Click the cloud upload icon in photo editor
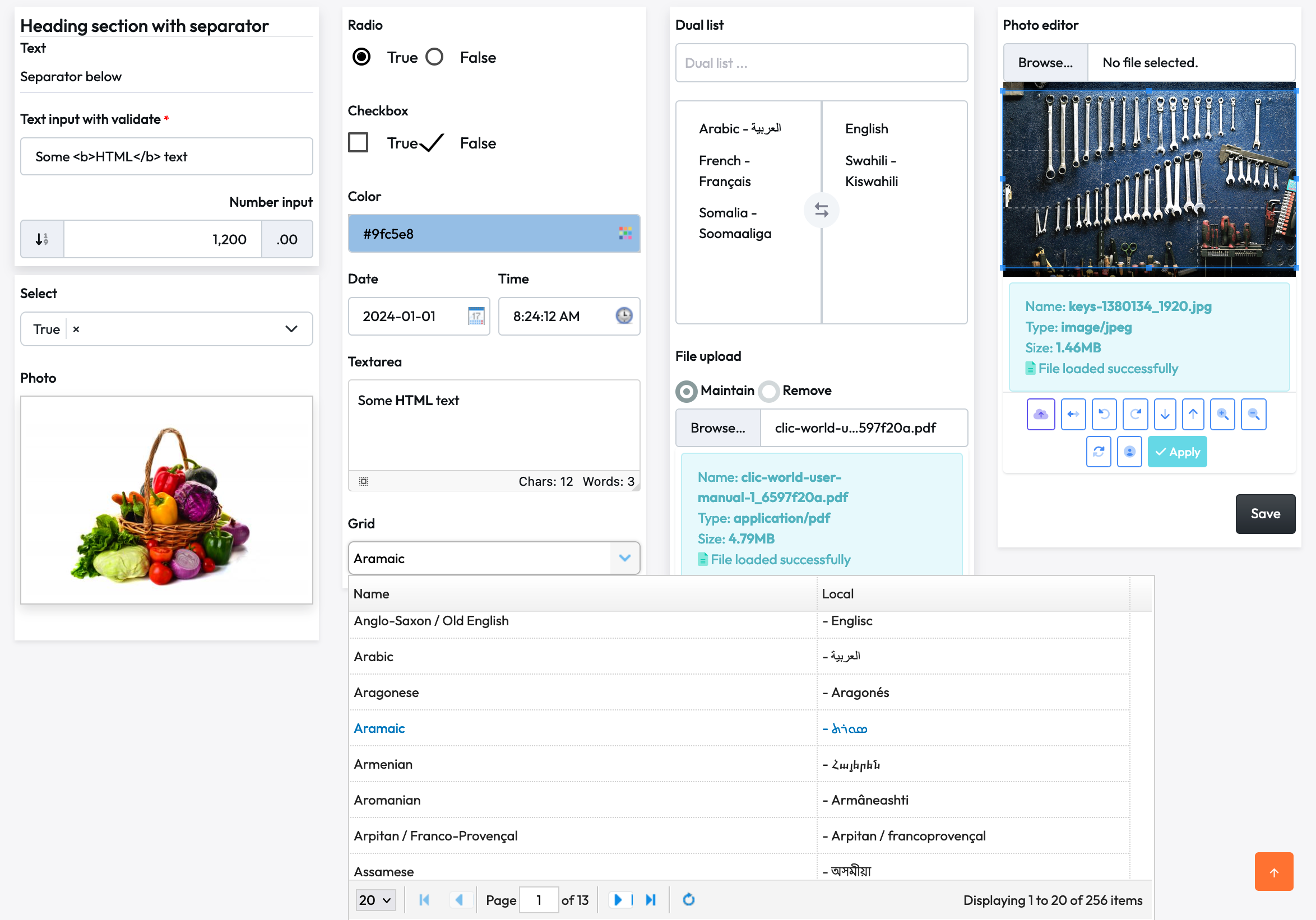This screenshot has height=920, width=1316. pyautogui.click(x=1040, y=414)
